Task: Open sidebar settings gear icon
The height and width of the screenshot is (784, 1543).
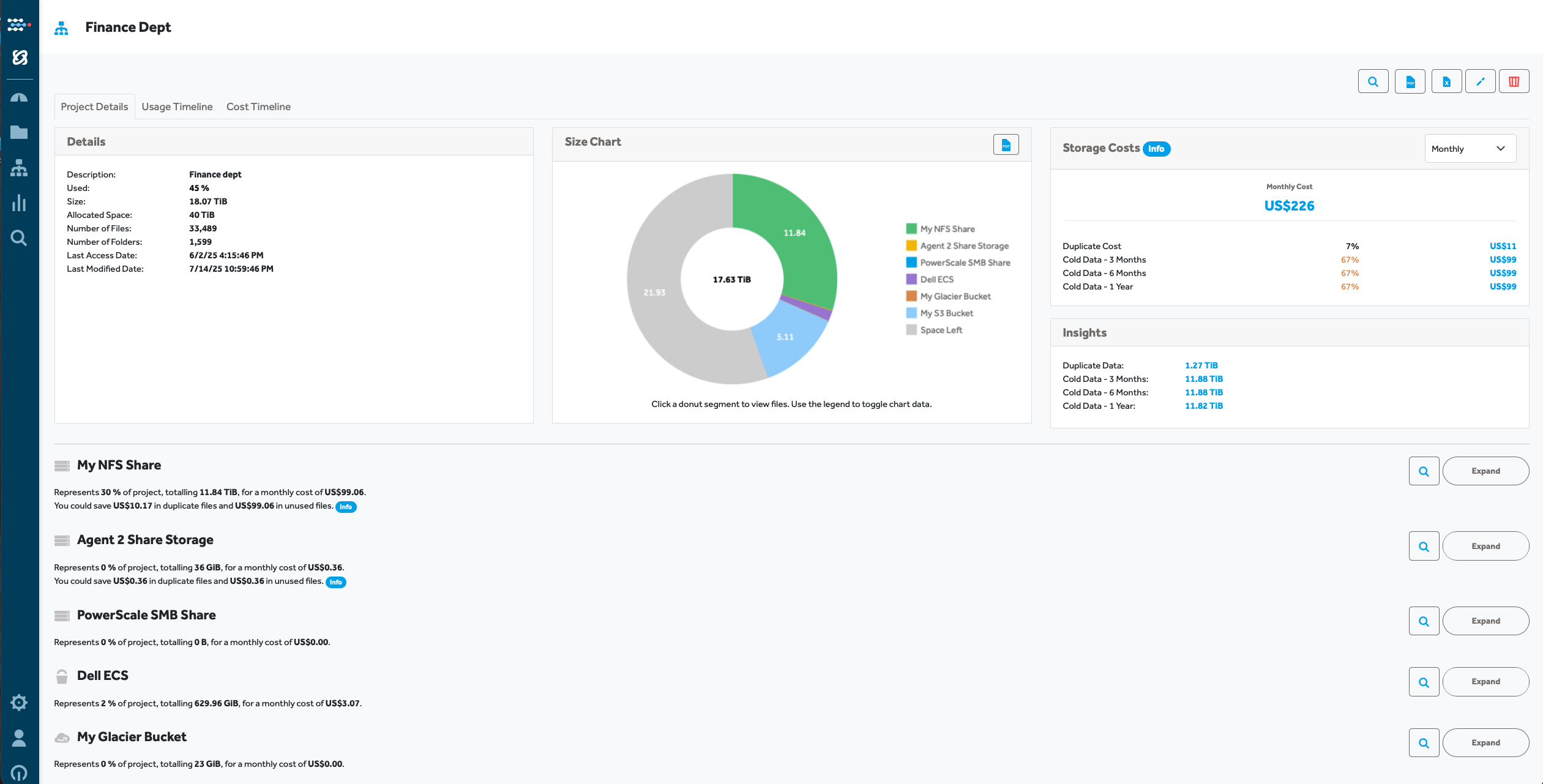Action: (19, 702)
